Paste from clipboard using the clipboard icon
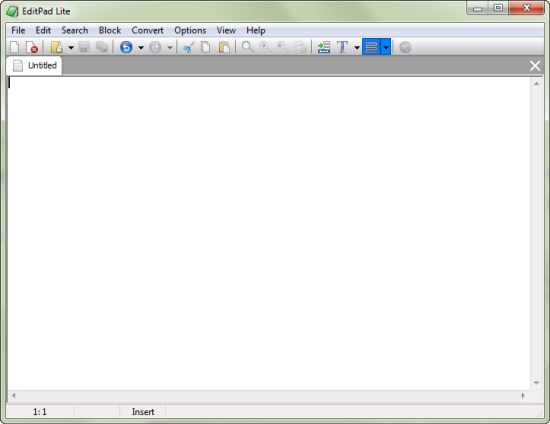This screenshot has width=550, height=424. click(x=224, y=47)
